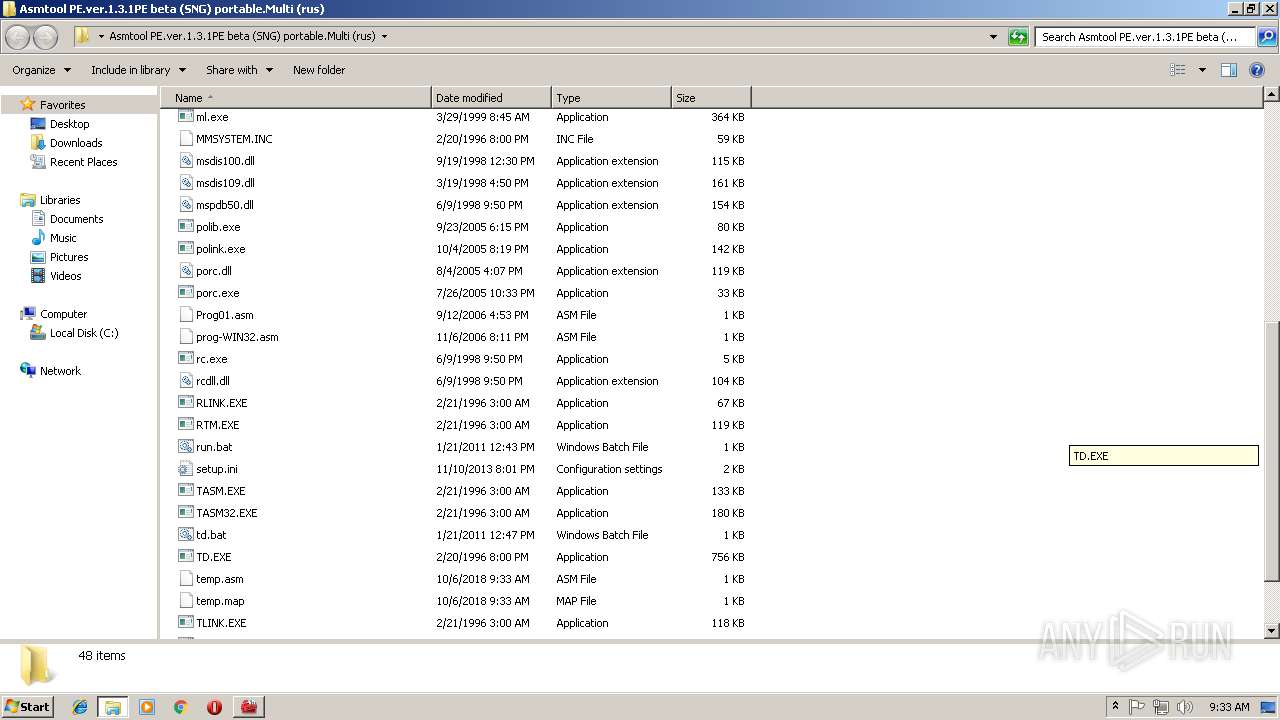
Task: Open Windows Explorer help
Action: point(1258,70)
